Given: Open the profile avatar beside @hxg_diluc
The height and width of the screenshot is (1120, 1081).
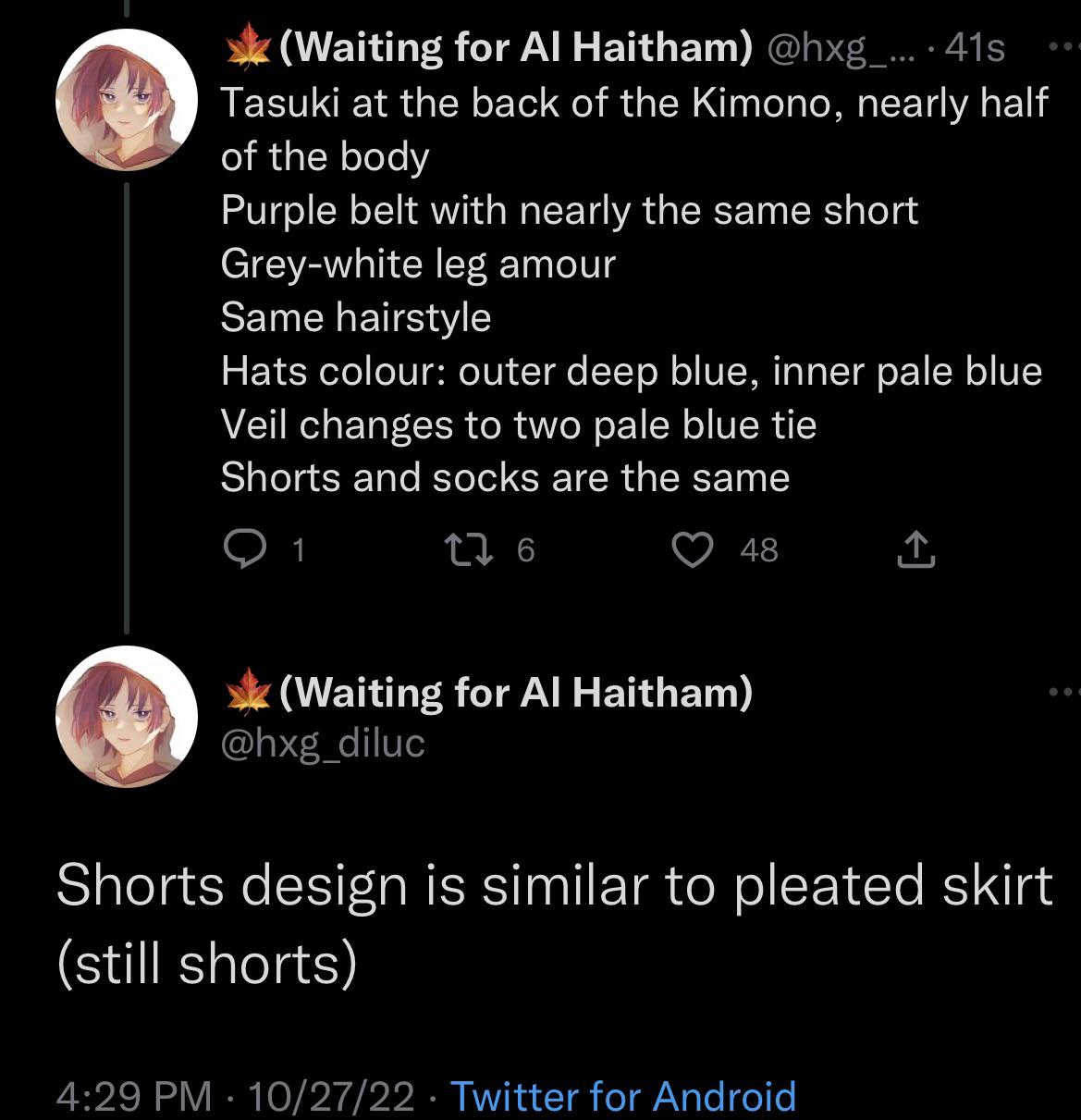Looking at the screenshot, I should pos(127,717).
